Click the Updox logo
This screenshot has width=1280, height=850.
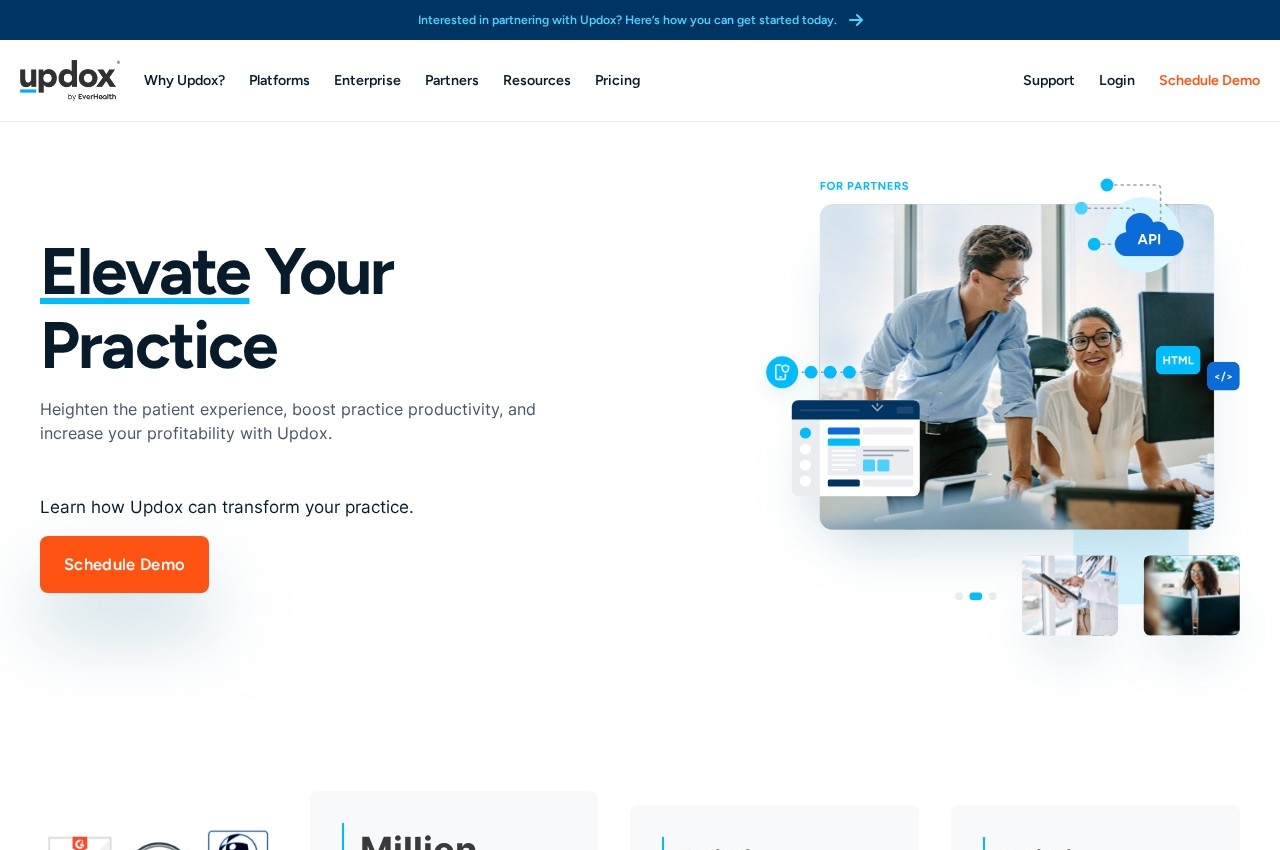click(70, 80)
